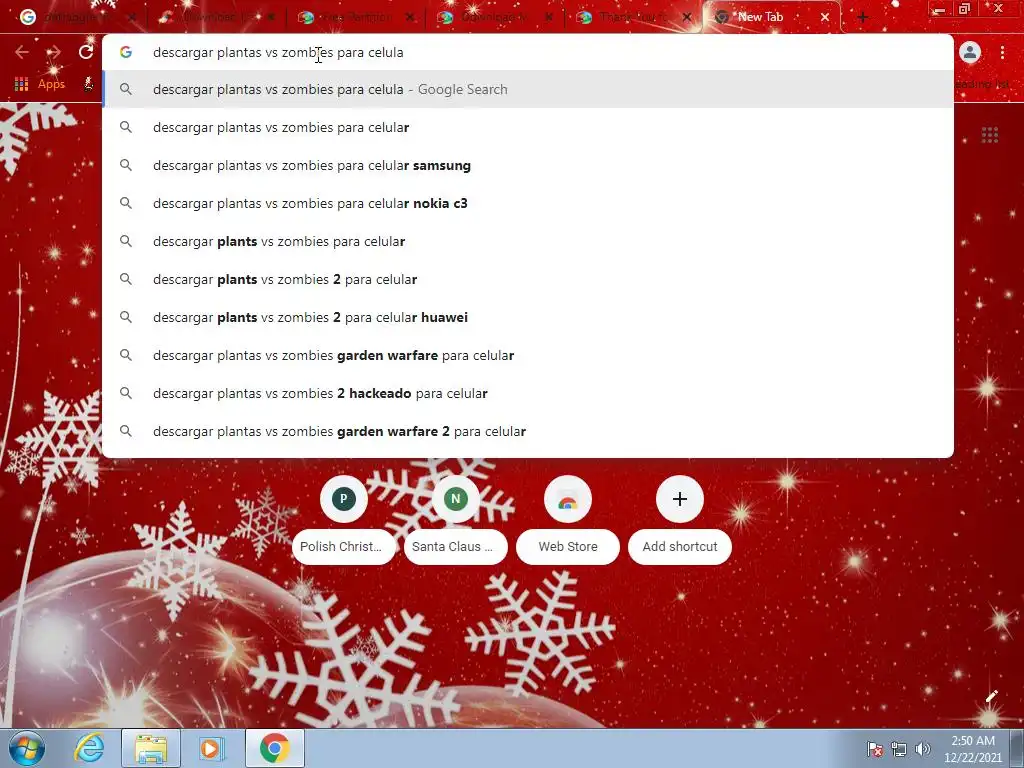This screenshot has width=1024, height=768.
Task: Choose 'zombies garden warfare para celular' suggestion
Action: 528,355
